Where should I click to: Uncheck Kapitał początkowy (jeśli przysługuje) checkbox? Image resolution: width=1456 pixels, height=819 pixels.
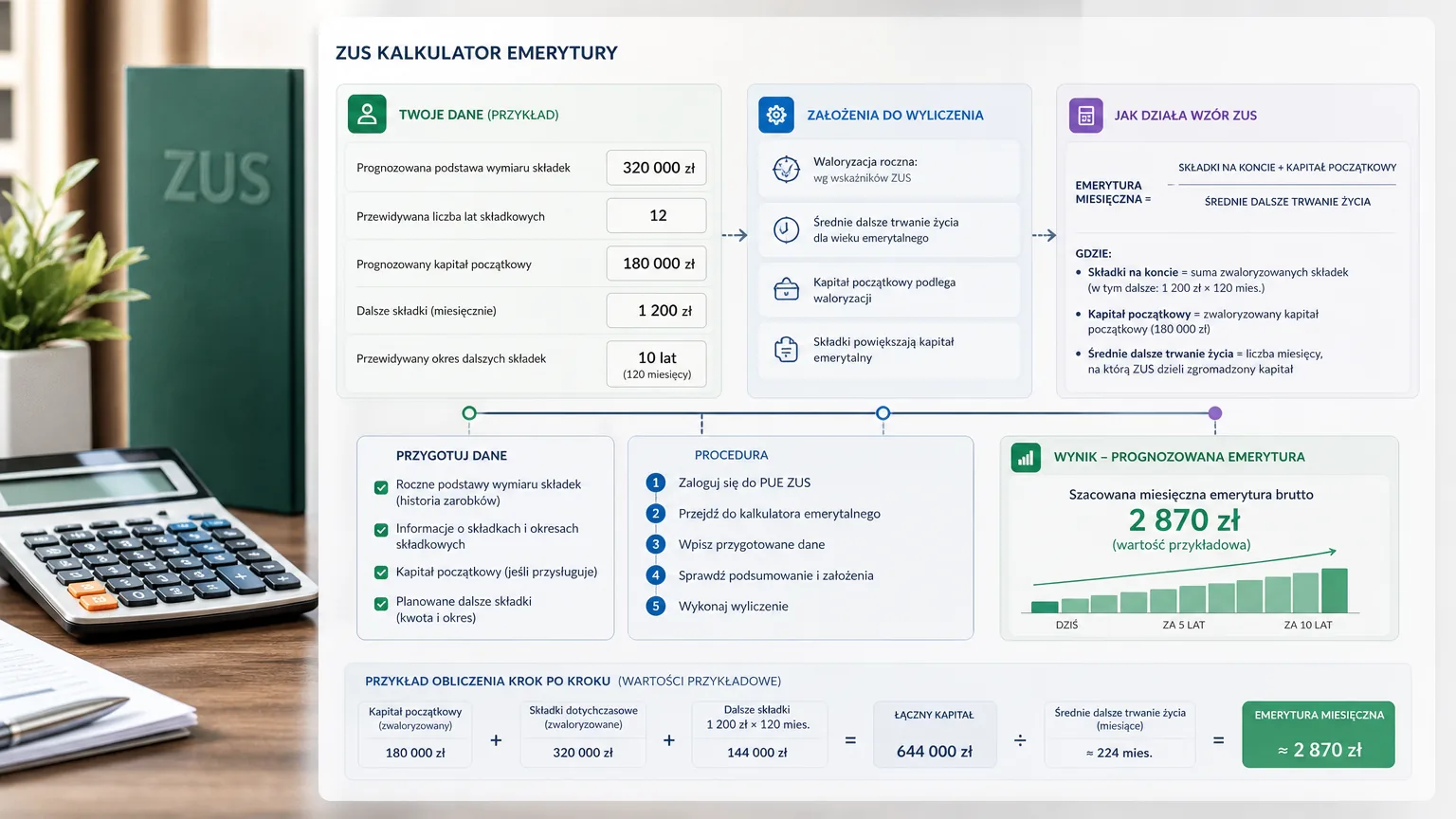(x=381, y=573)
